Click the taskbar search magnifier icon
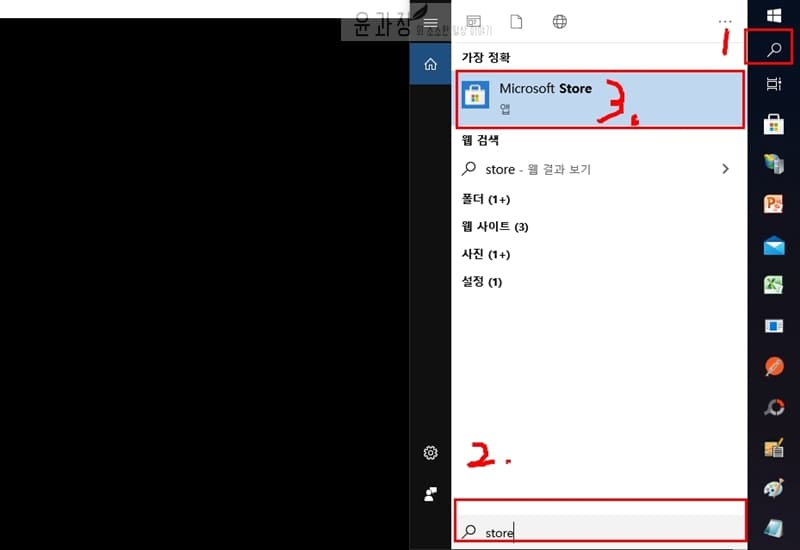Image resolution: width=800 pixels, height=550 pixels. 774,49
